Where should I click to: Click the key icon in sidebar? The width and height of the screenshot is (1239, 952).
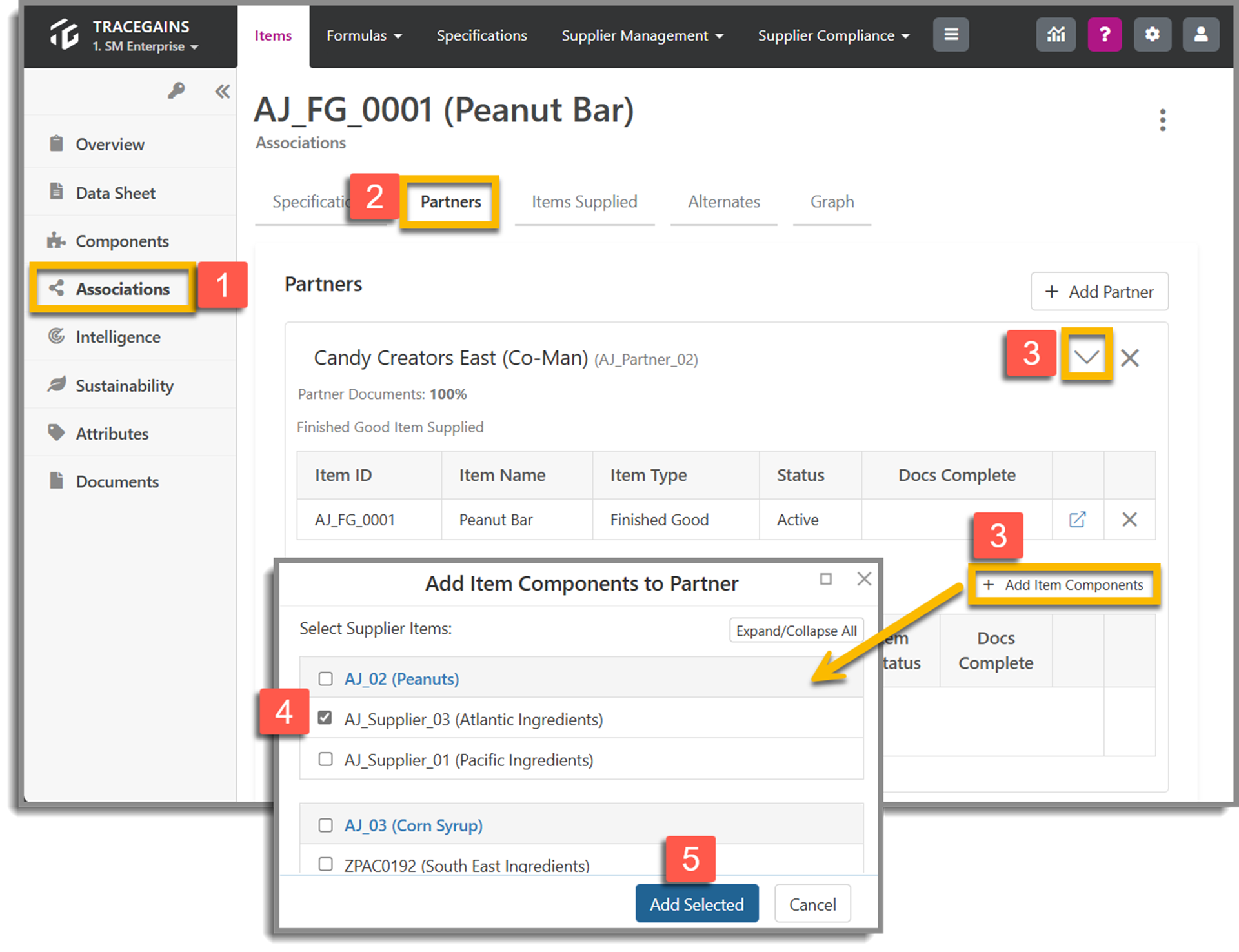(176, 91)
